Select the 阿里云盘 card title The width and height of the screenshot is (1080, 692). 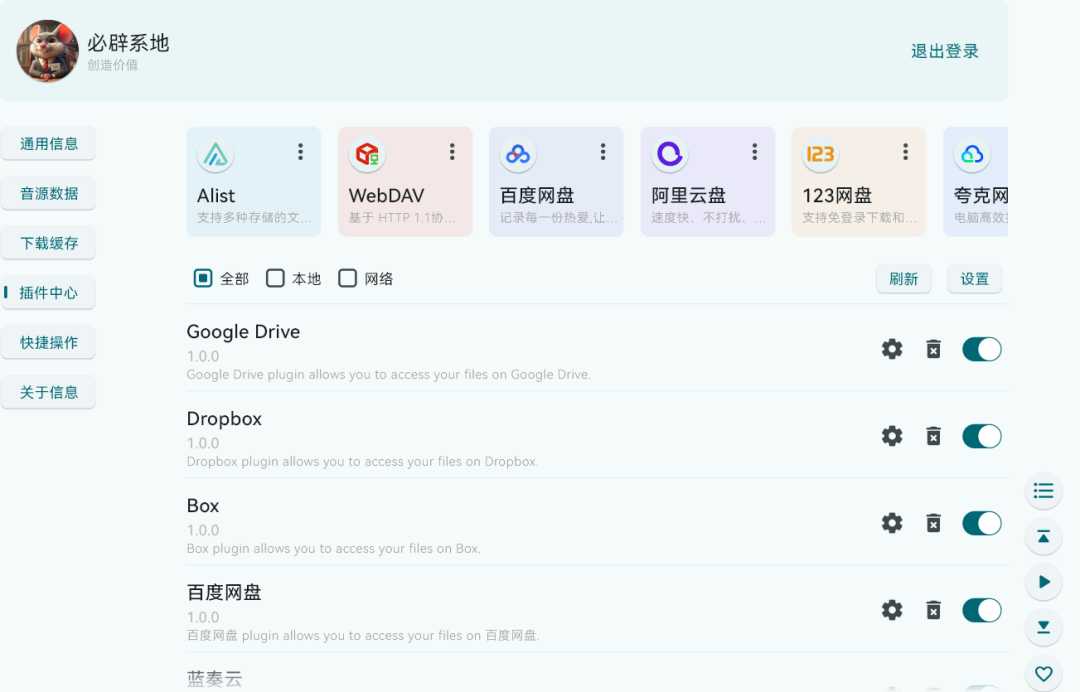point(688,196)
